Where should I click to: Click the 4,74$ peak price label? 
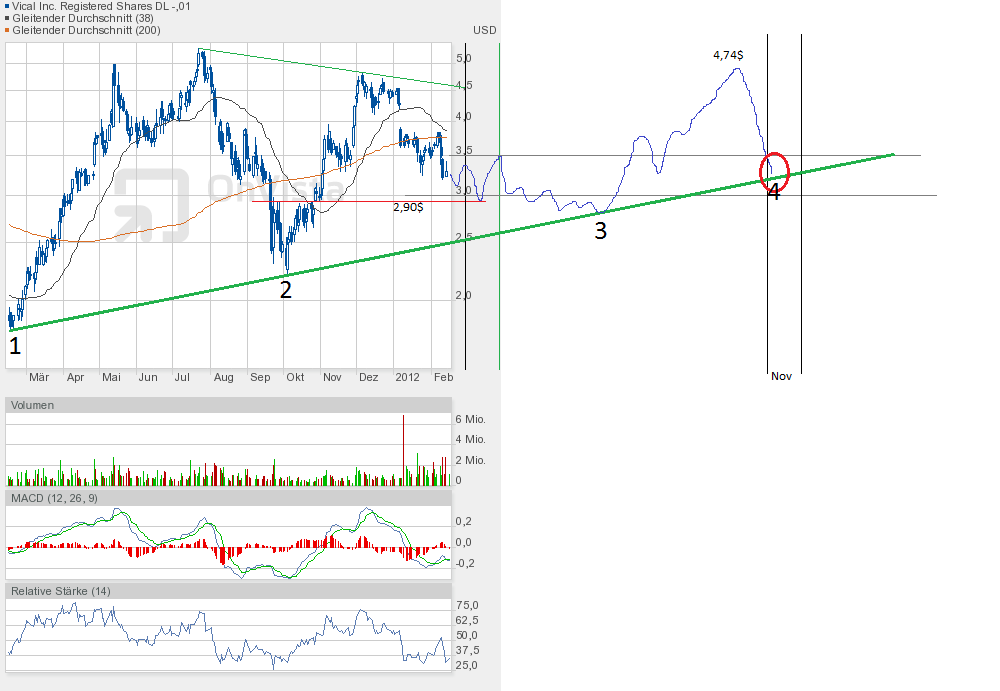tap(727, 56)
